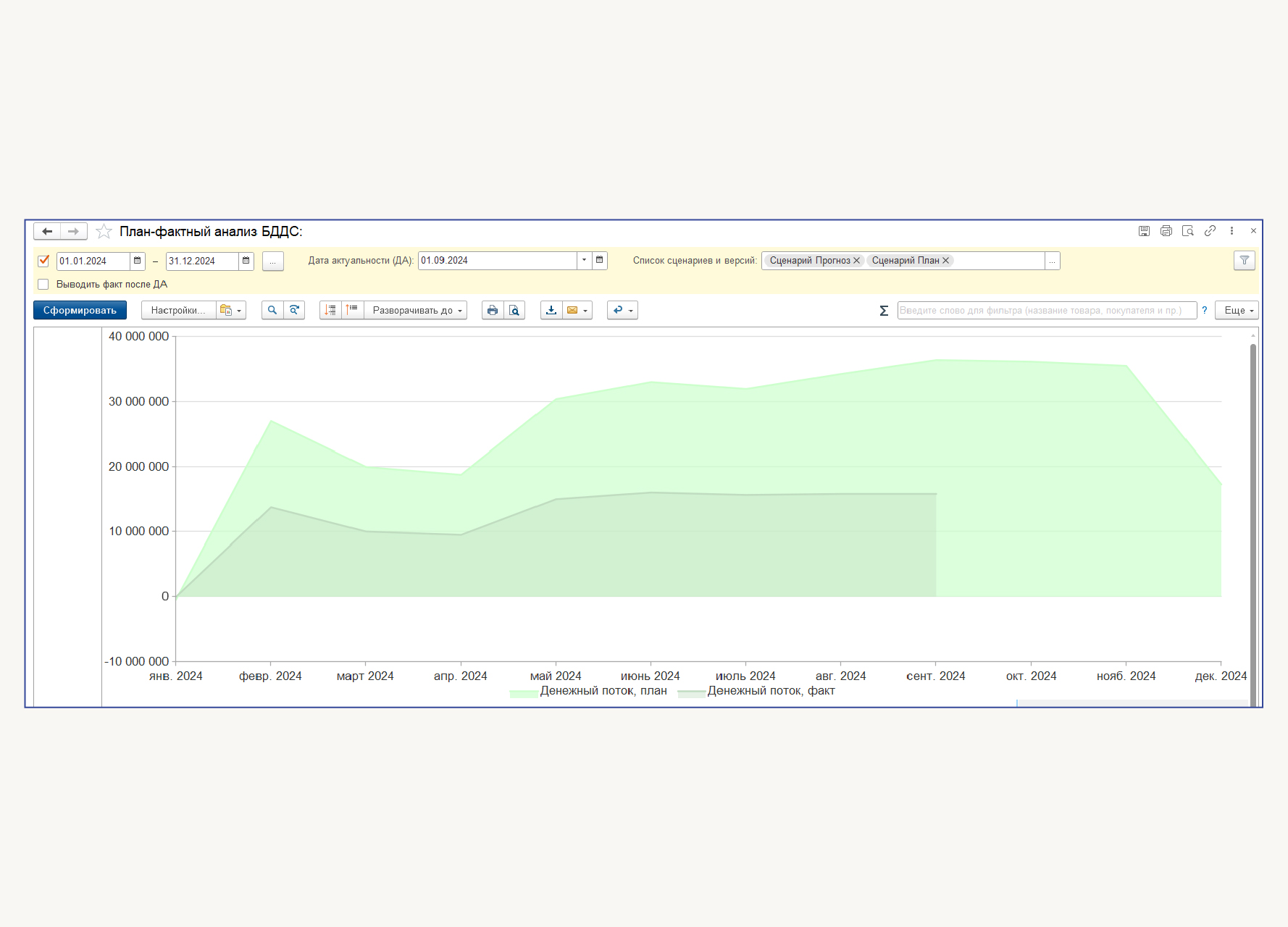The height and width of the screenshot is (927, 1288).
Task: Click the collapse all groups icon
Action: (x=352, y=310)
